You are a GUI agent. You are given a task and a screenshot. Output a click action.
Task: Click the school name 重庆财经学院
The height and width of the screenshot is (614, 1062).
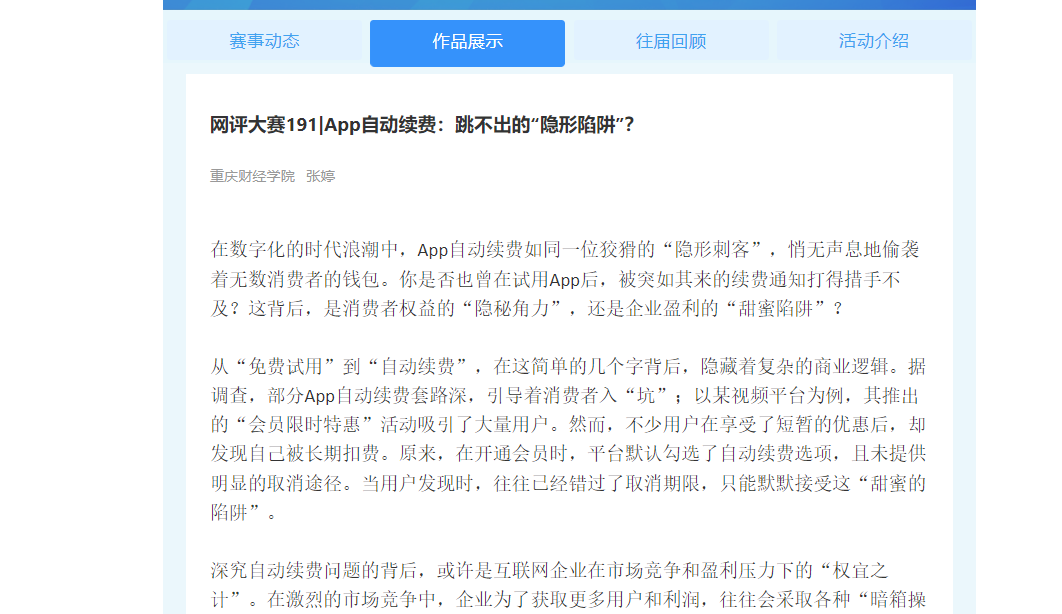[x=252, y=176]
